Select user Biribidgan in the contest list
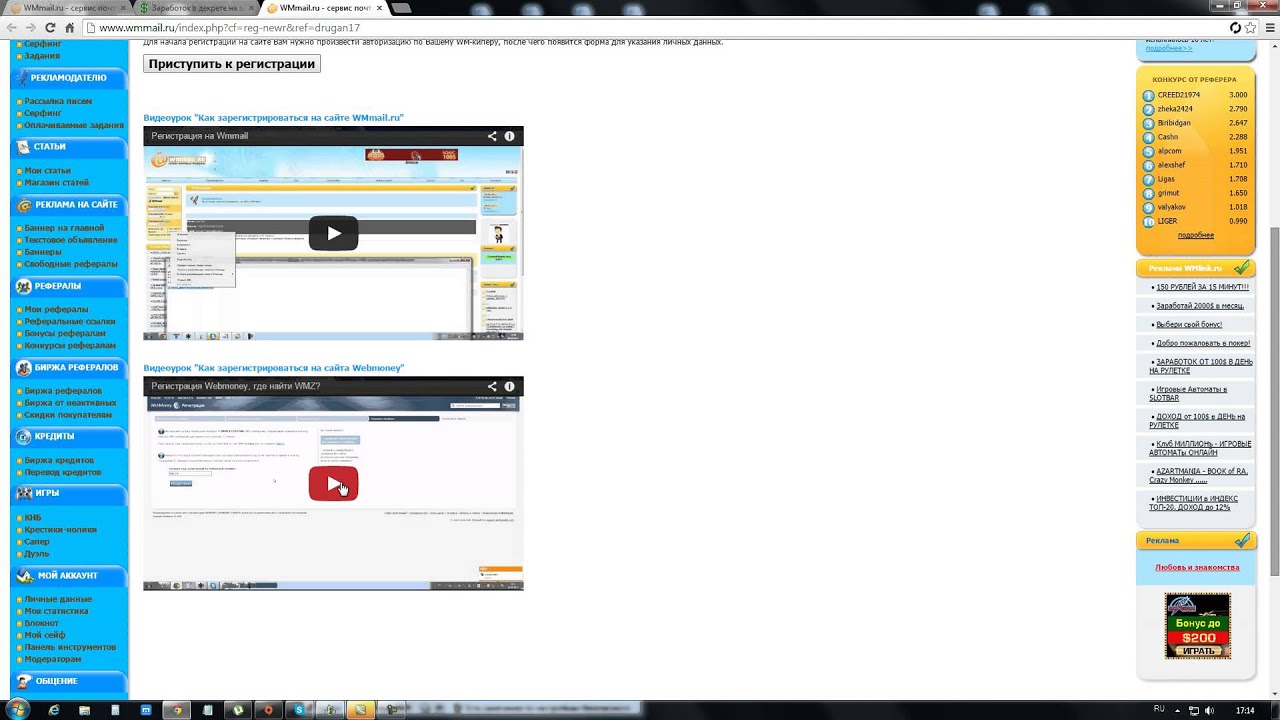Viewport: 1280px width, 720px height. click(x=1174, y=123)
